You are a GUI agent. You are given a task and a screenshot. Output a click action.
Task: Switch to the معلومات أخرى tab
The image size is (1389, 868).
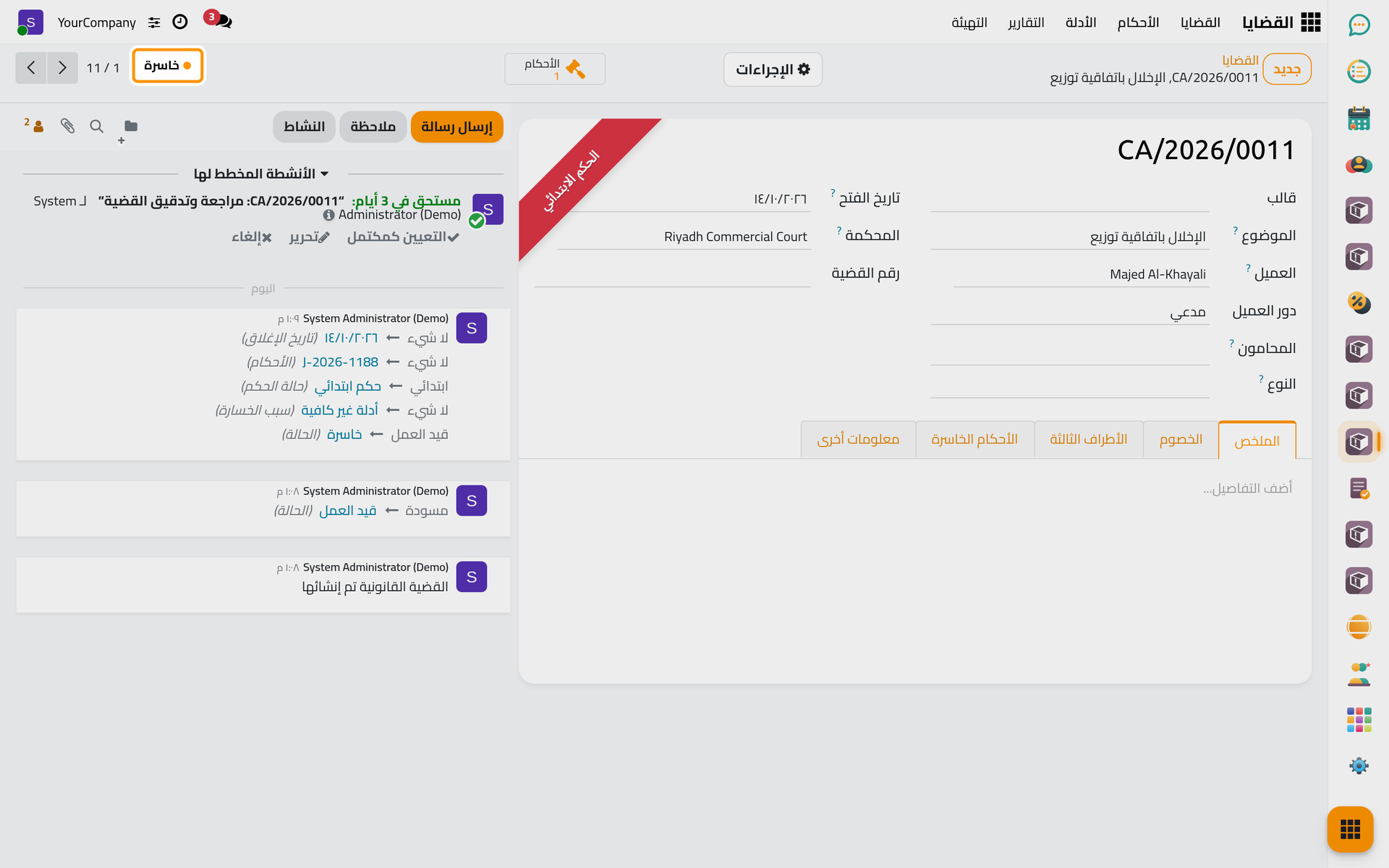[x=858, y=440]
